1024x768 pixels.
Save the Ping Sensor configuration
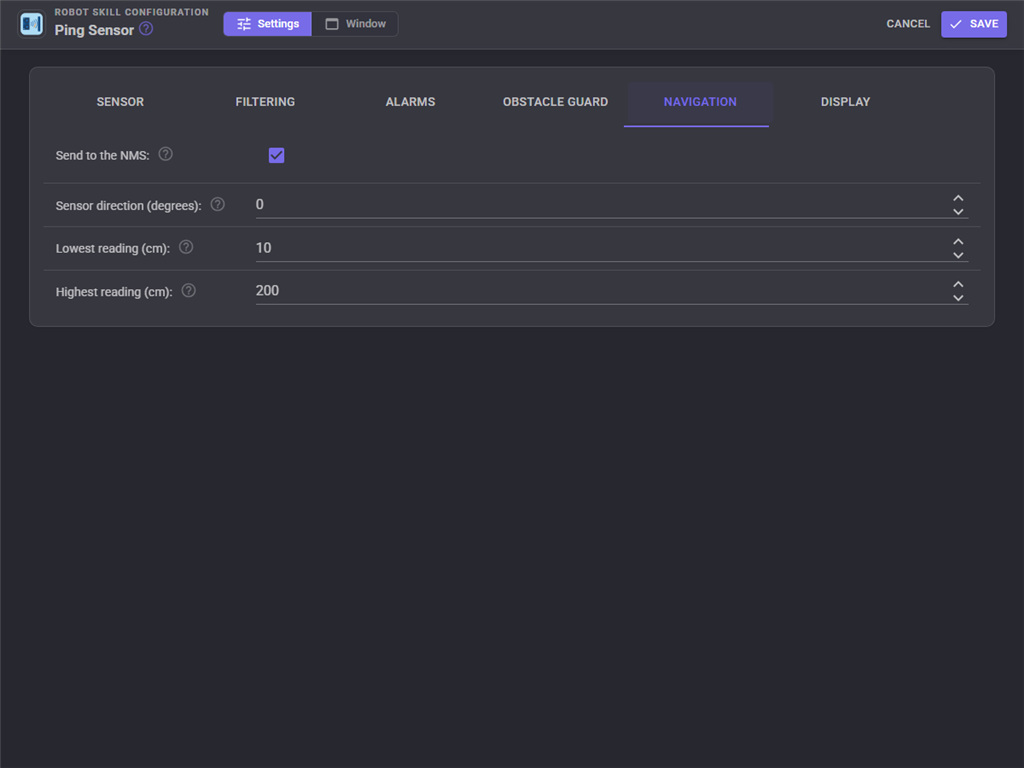(x=974, y=24)
